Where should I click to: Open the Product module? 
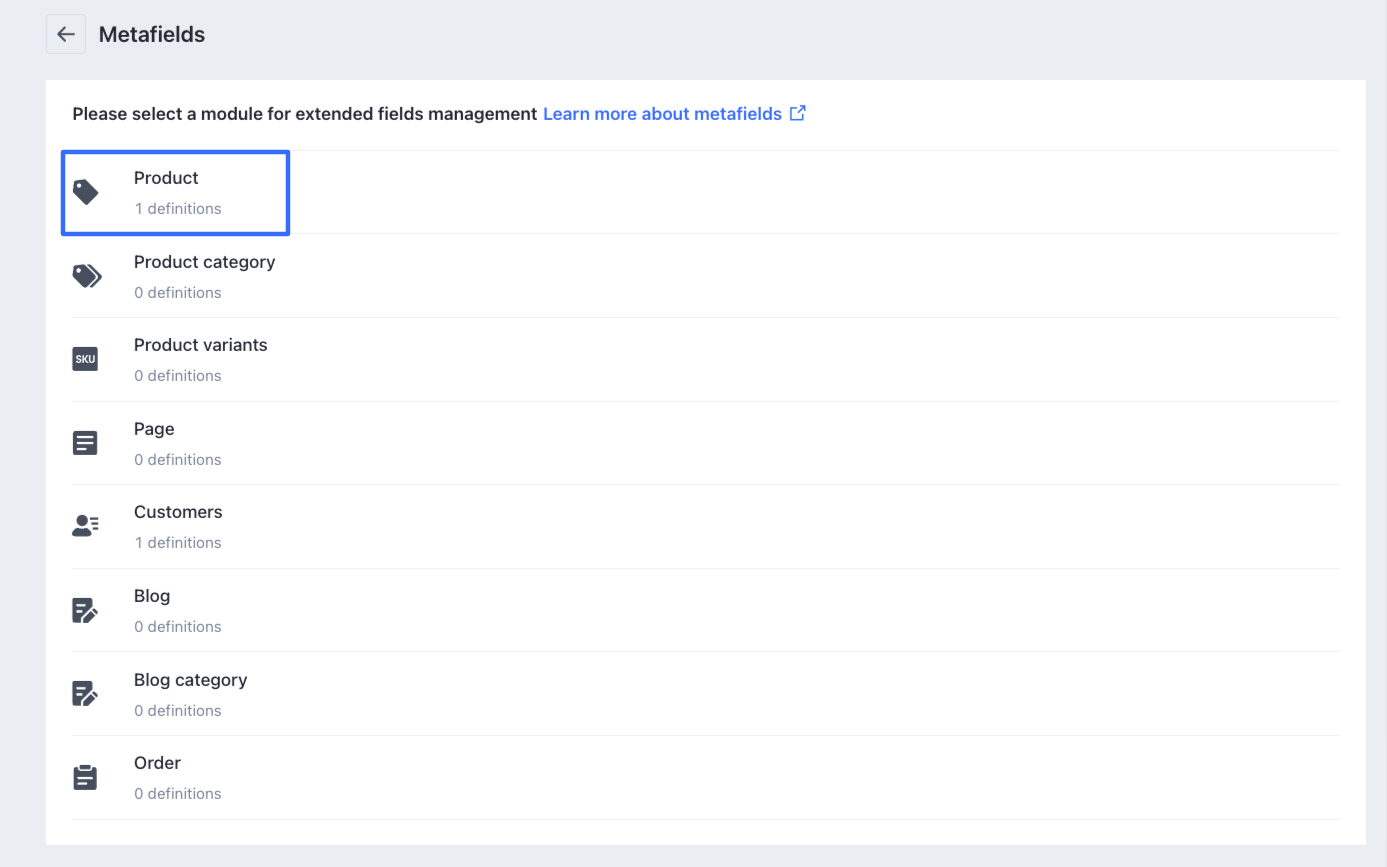[x=166, y=179]
